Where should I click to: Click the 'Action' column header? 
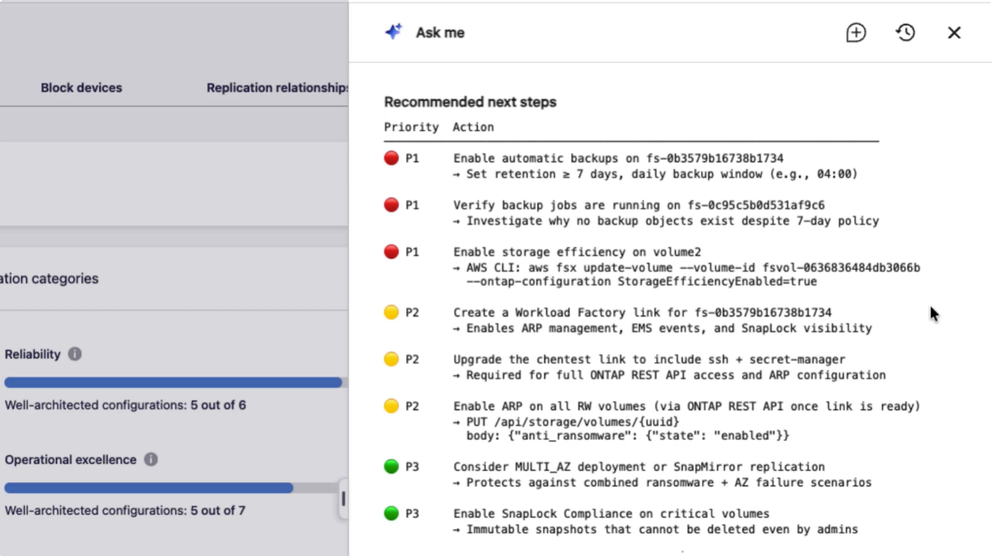(x=473, y=127)
